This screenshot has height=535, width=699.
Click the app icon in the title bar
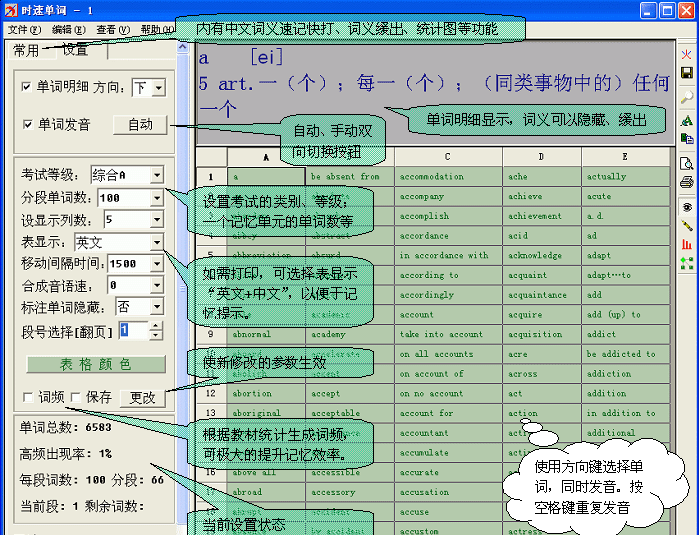pos(11,10)
